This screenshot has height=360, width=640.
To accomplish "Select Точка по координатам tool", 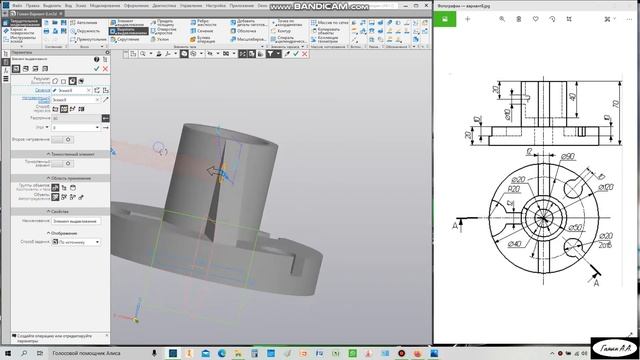I will [286, 23].
